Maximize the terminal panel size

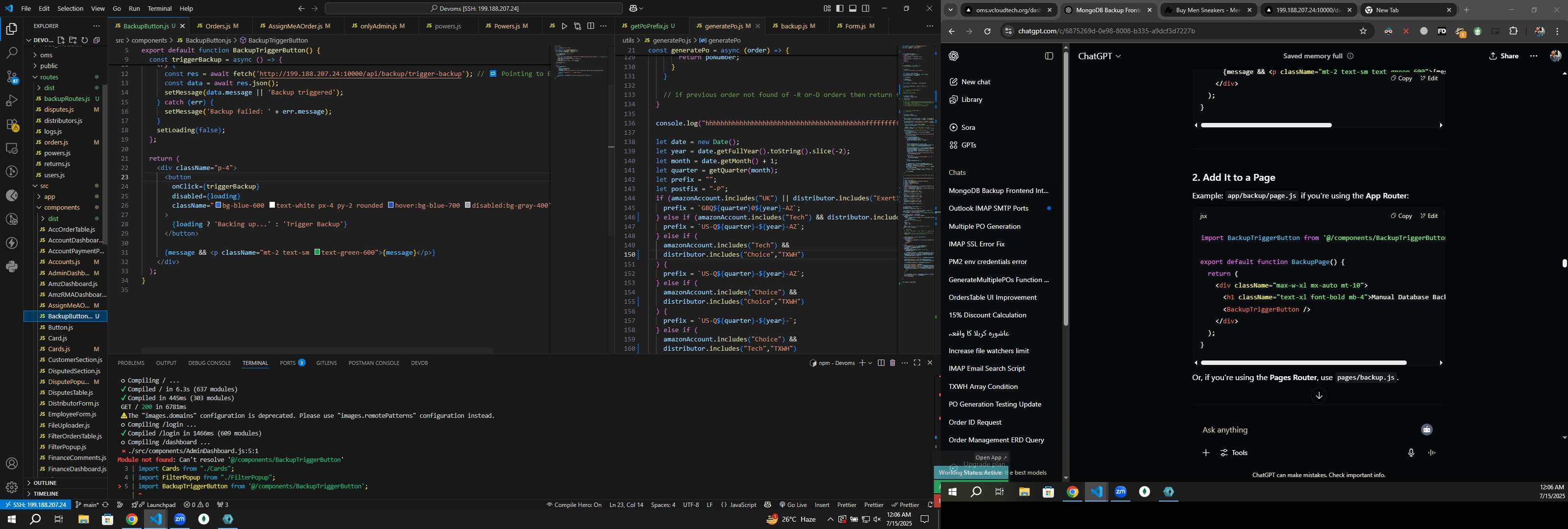pyautogui.click(x=917, y=363)
